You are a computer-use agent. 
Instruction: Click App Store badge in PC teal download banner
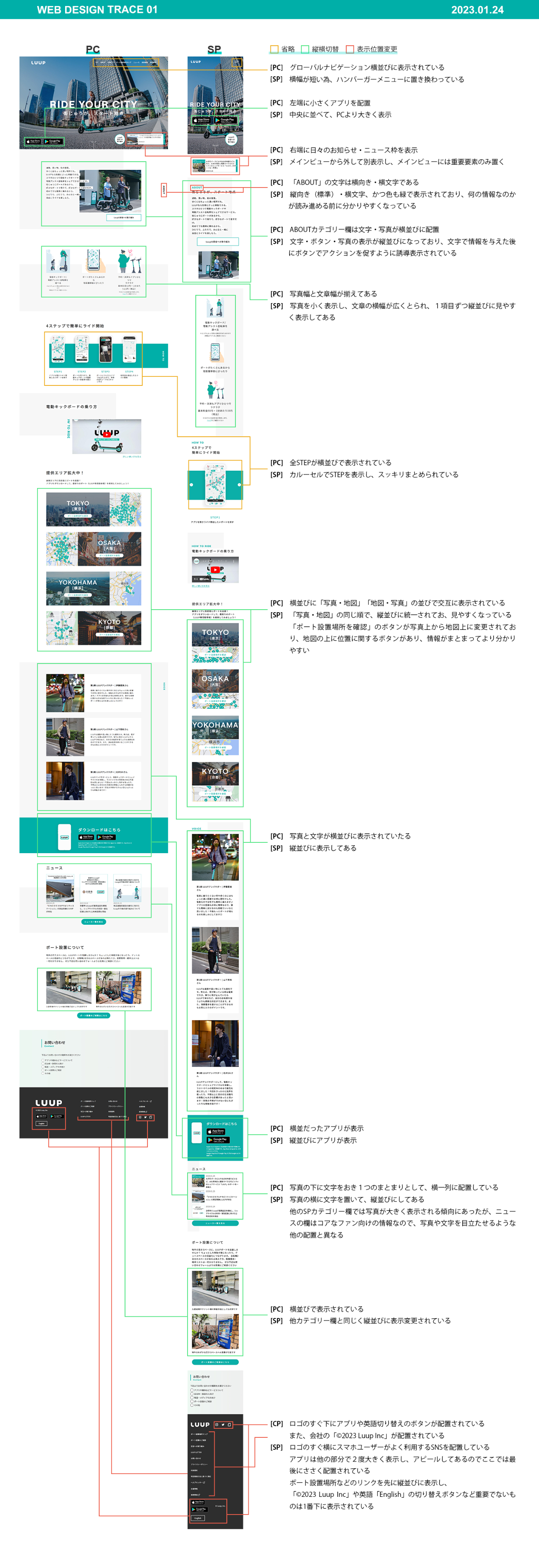pyautogui.click(x=87, y=838)
